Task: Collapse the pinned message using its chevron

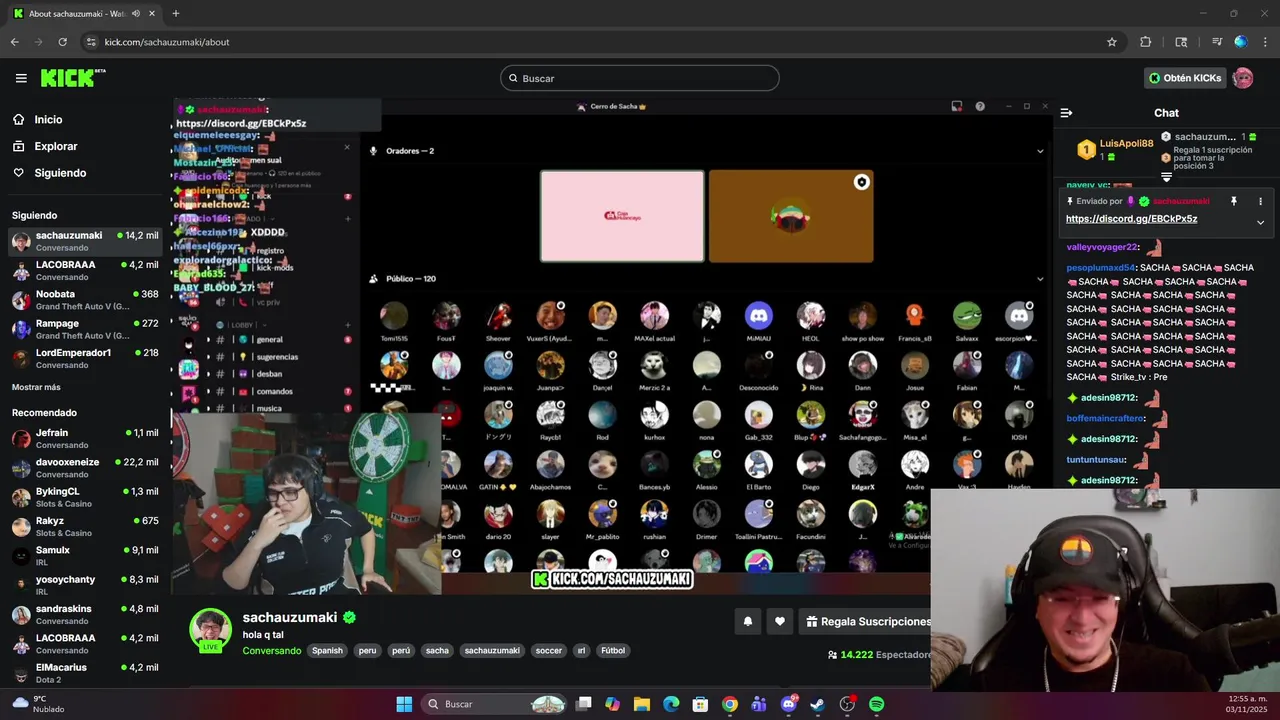Action: (x=1260, y=222)
